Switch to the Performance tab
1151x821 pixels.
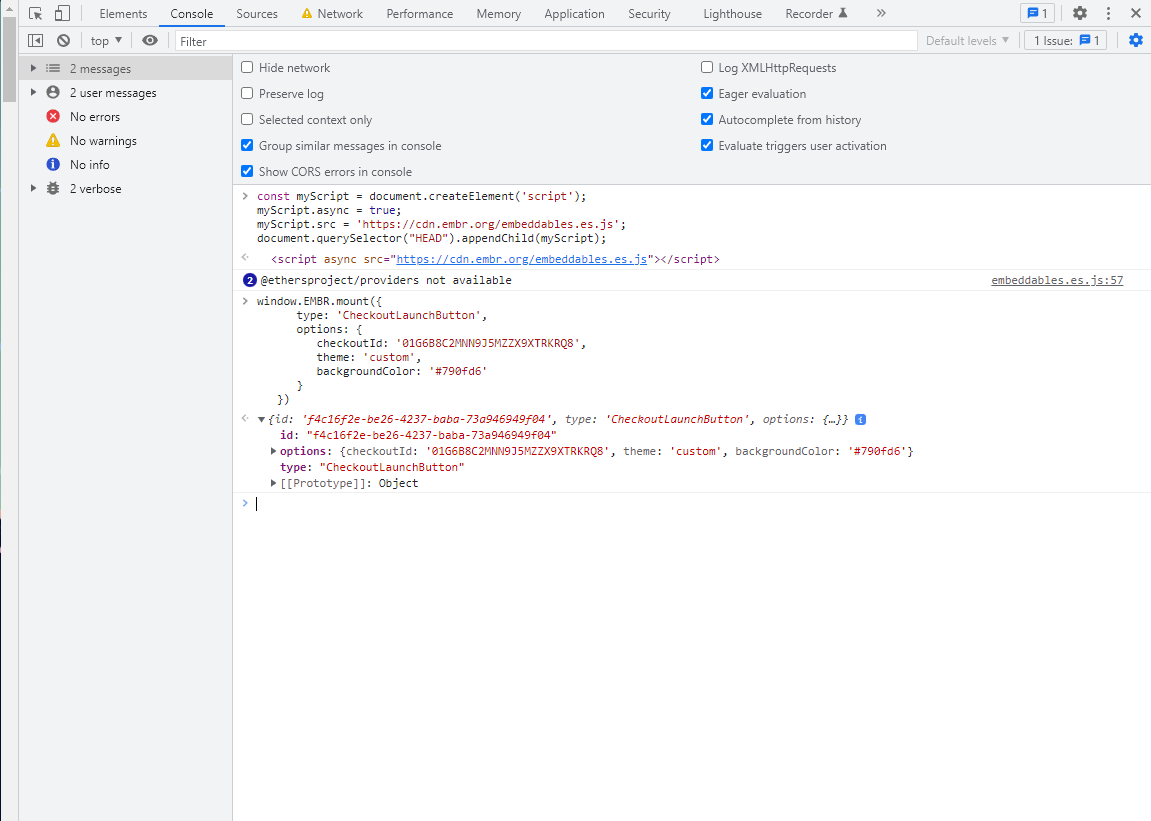click(420, 14)
